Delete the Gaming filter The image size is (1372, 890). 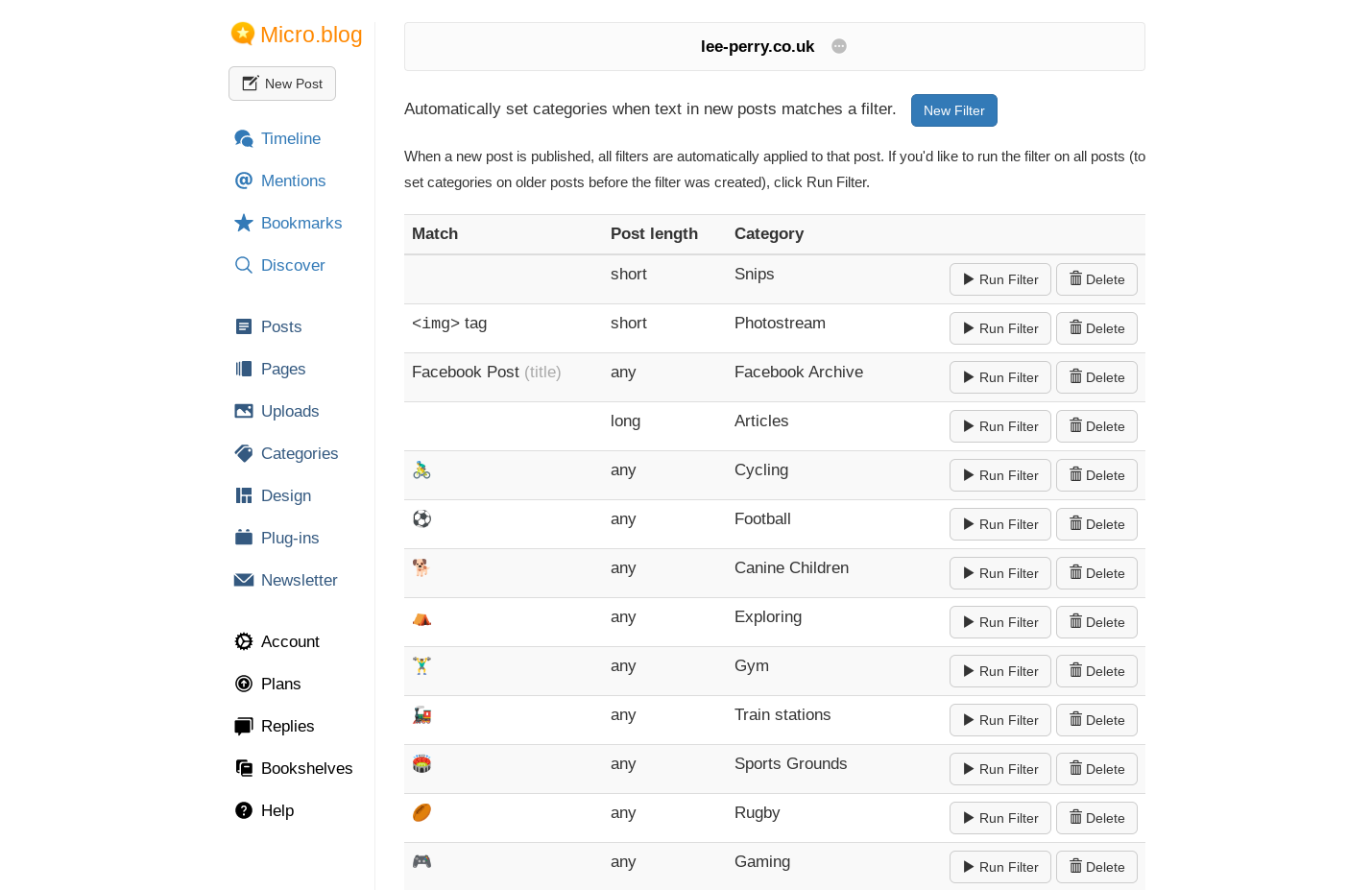[x=1096, y=867]
